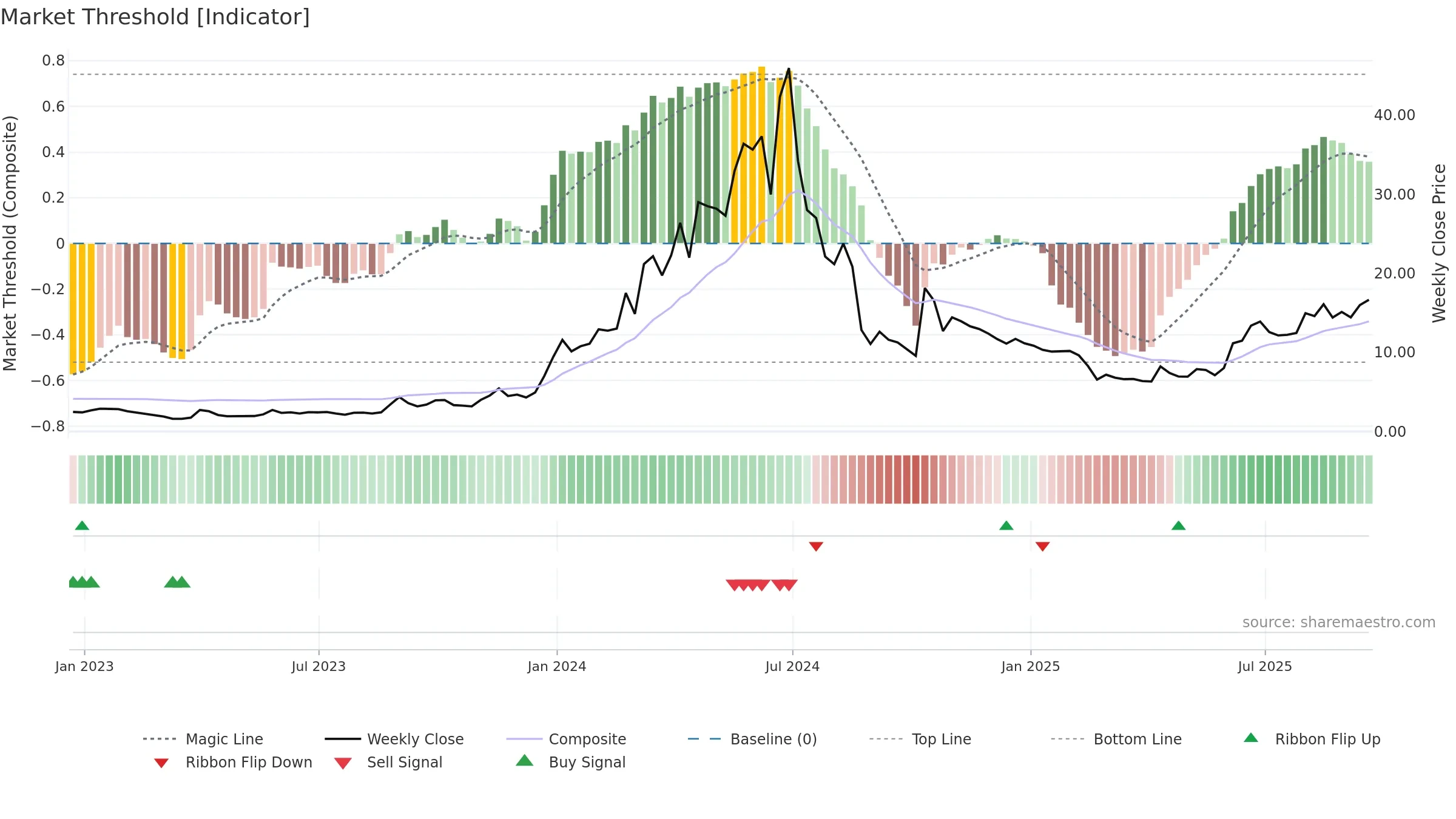Toggle the Magic Line legend entry
The height and width of the screenshot is (819, 1456).
[x=203, y=739]
